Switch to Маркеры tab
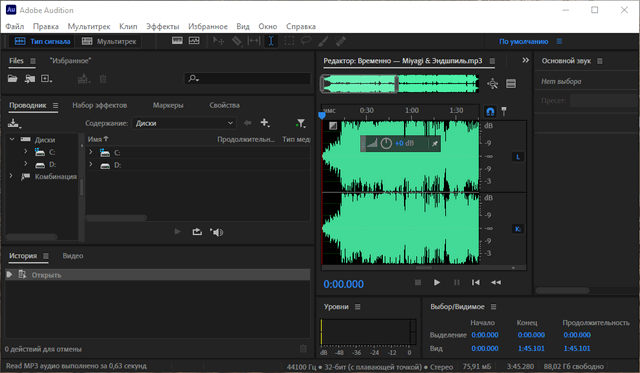640x373 pixels. 168,105
